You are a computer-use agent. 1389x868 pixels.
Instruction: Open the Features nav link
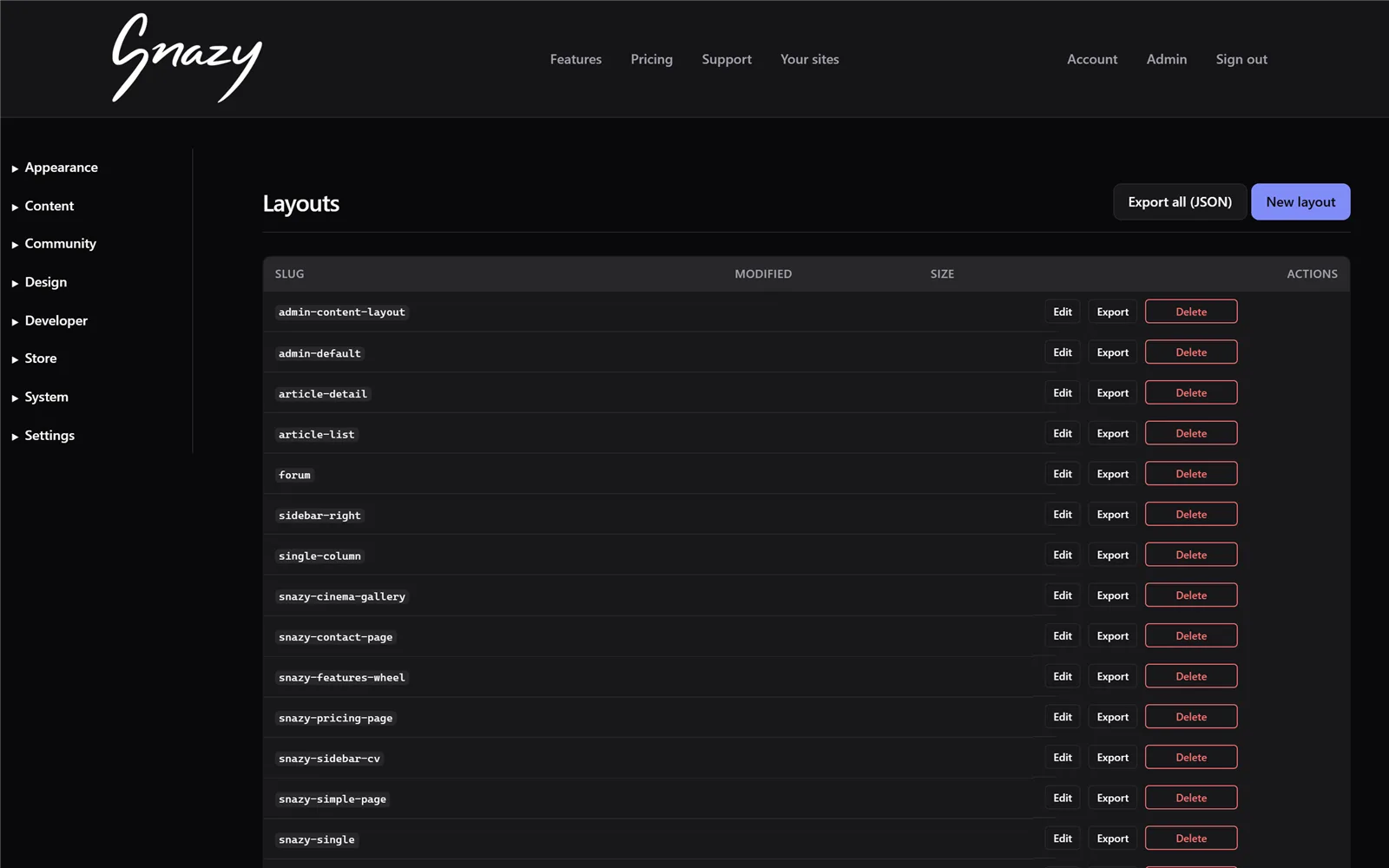[576, 59]
